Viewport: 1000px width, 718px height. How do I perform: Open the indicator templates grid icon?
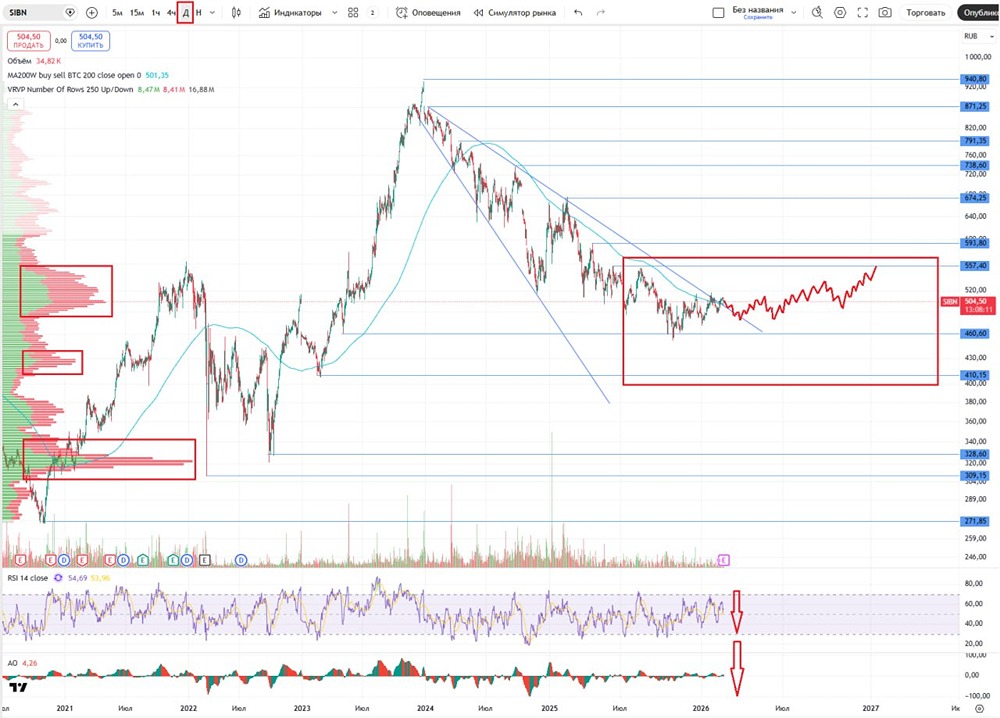pos(353,13)
